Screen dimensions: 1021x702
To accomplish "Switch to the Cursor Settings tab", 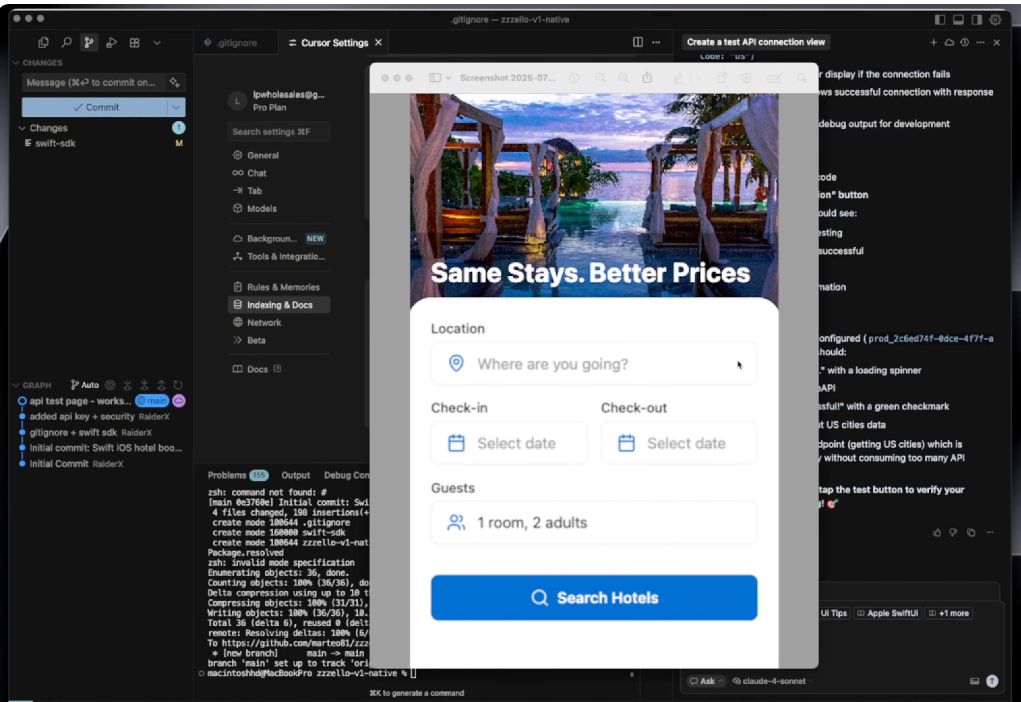I will [x=334, y=42].
